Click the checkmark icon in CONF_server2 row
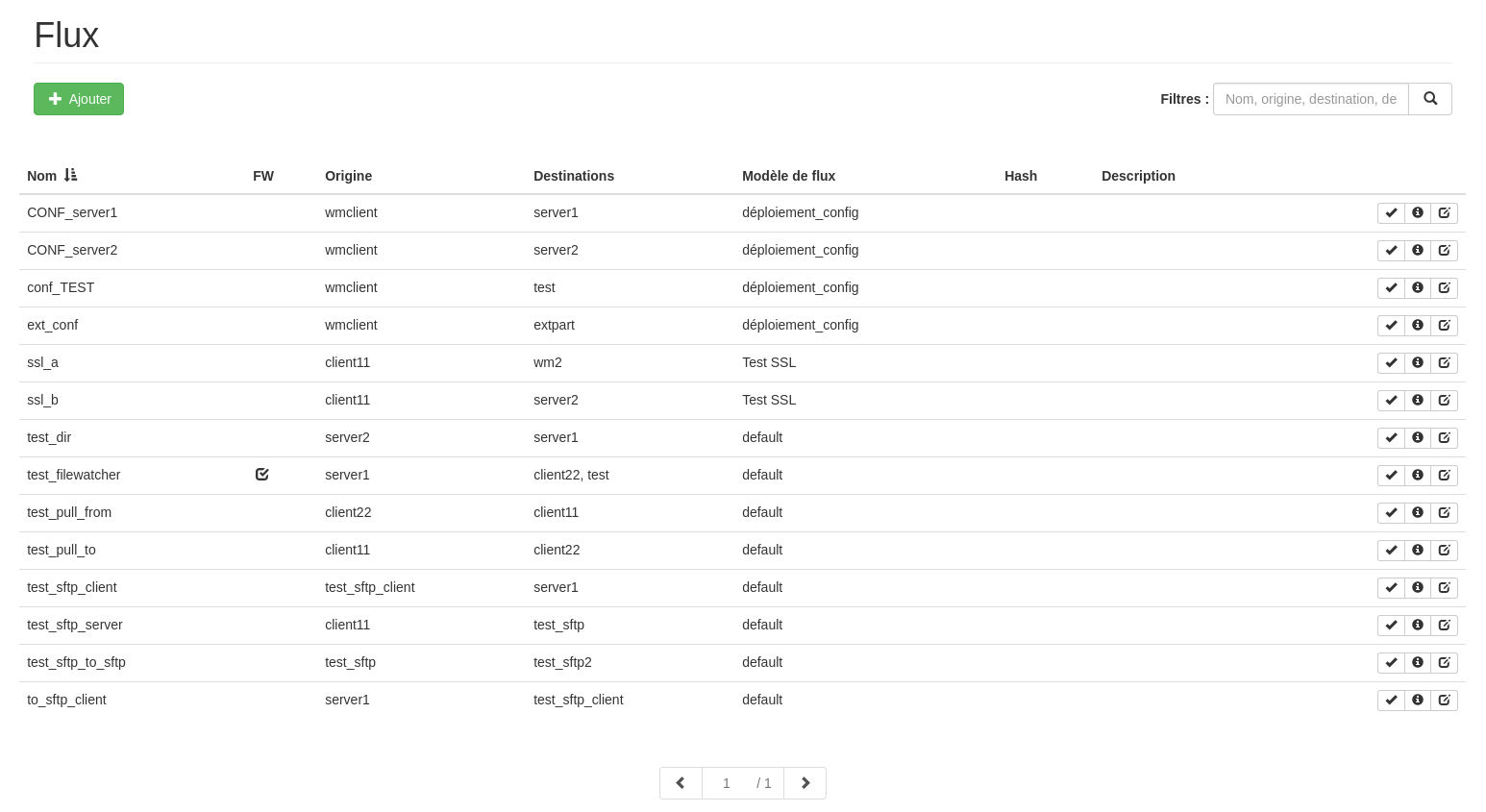Viewport: 1486px width, 812px height. pyautogui.click(x=1391, y=251)
